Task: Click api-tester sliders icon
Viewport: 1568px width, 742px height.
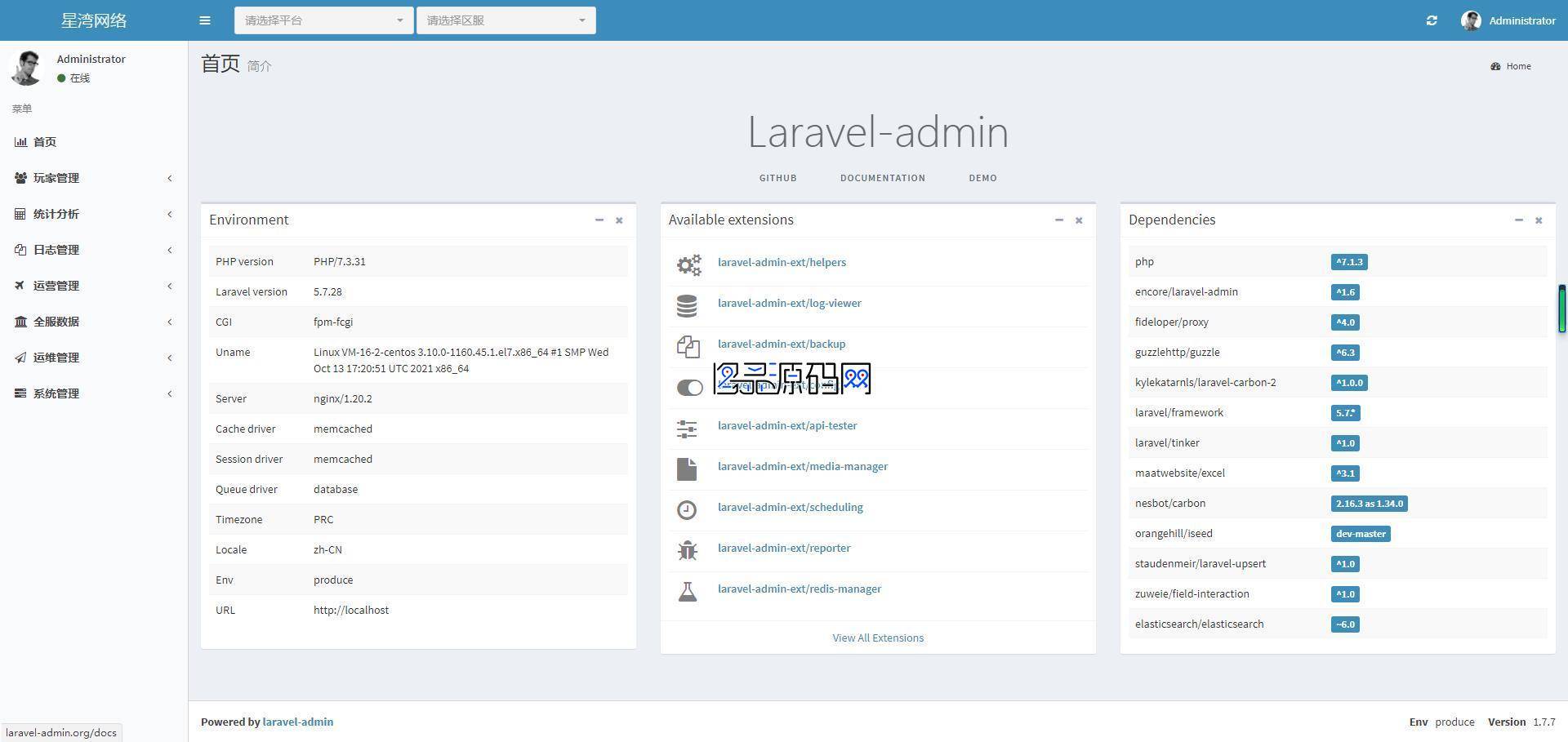Action: (x=687, y=429)
